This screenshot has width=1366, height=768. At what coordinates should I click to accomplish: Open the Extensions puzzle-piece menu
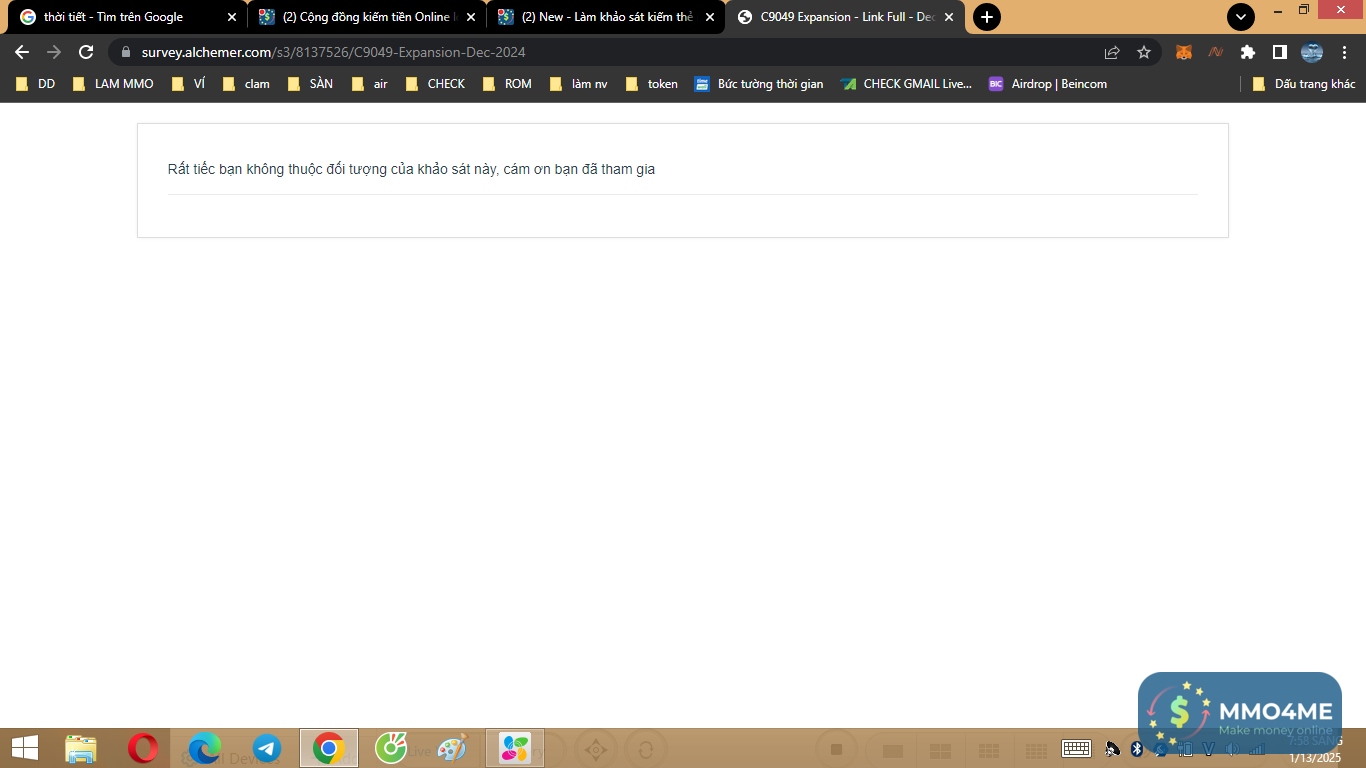[1248, 52]
